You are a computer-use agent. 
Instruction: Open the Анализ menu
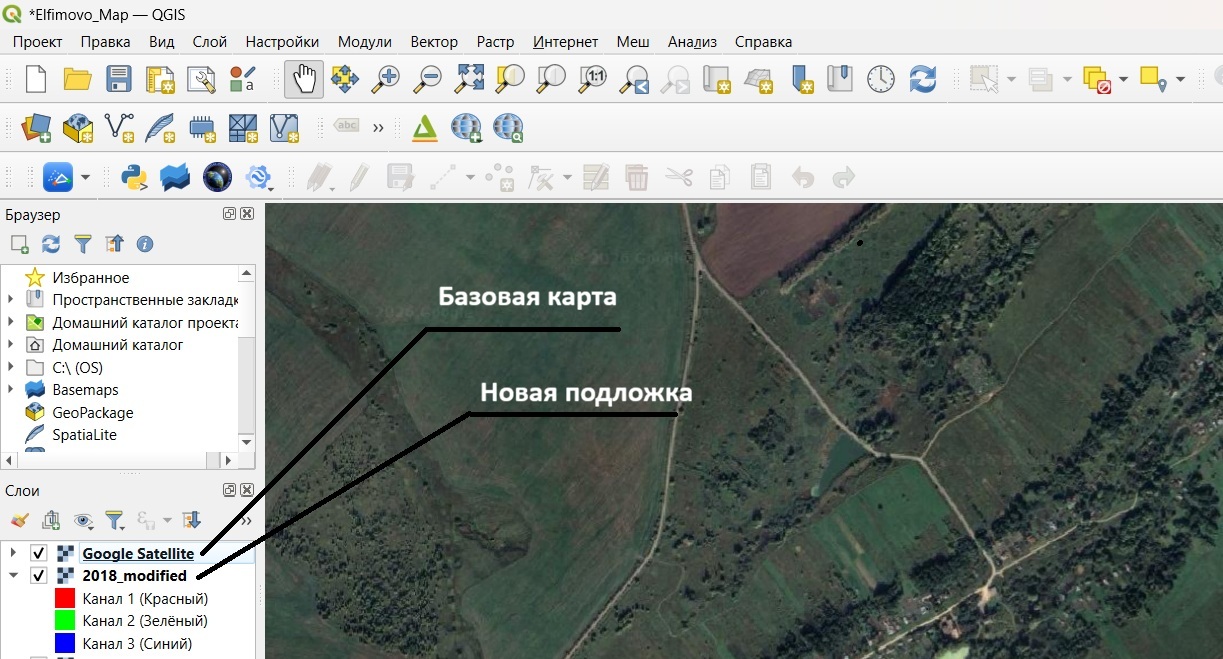click(x=693, y=41)
